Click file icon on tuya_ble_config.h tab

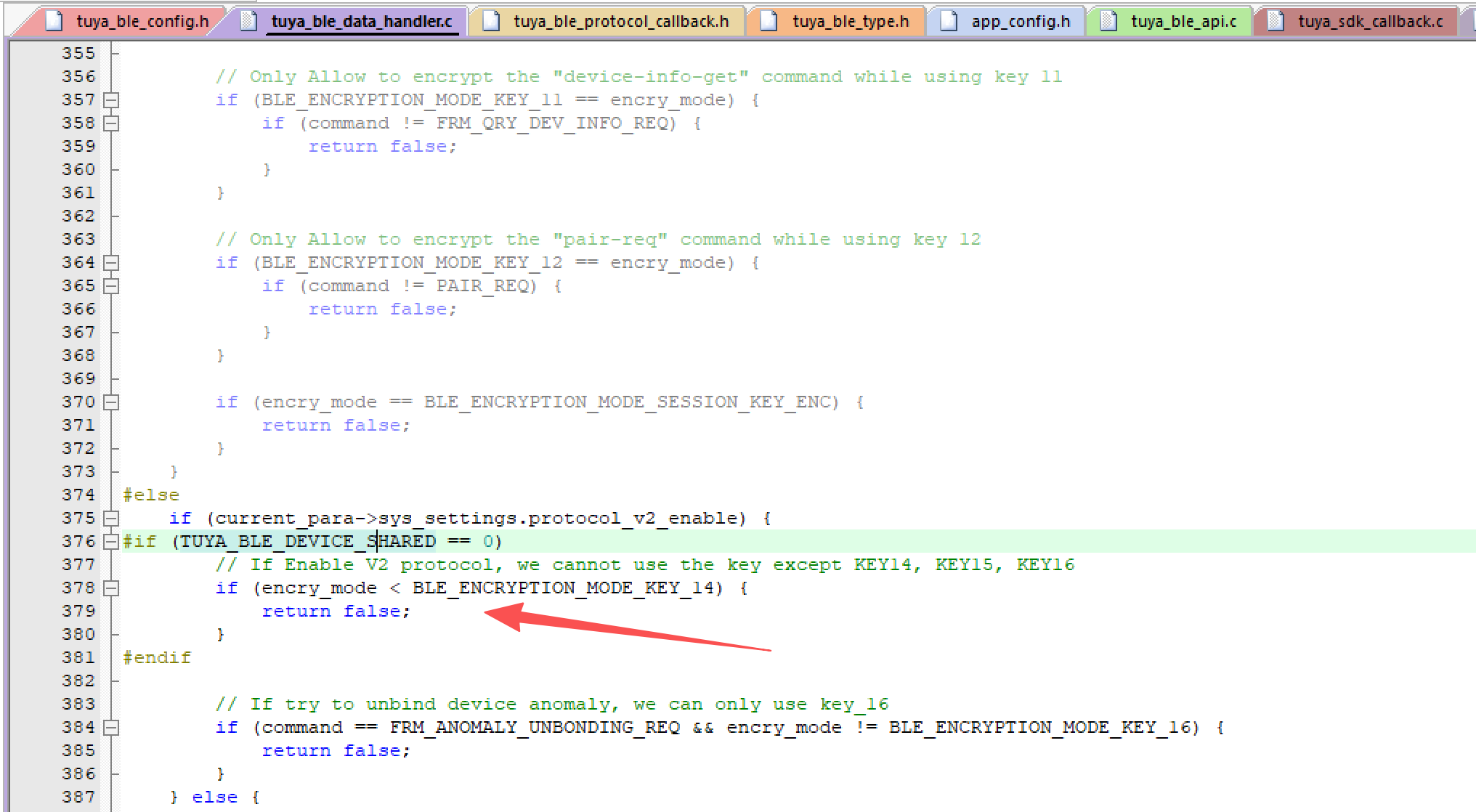54,21
